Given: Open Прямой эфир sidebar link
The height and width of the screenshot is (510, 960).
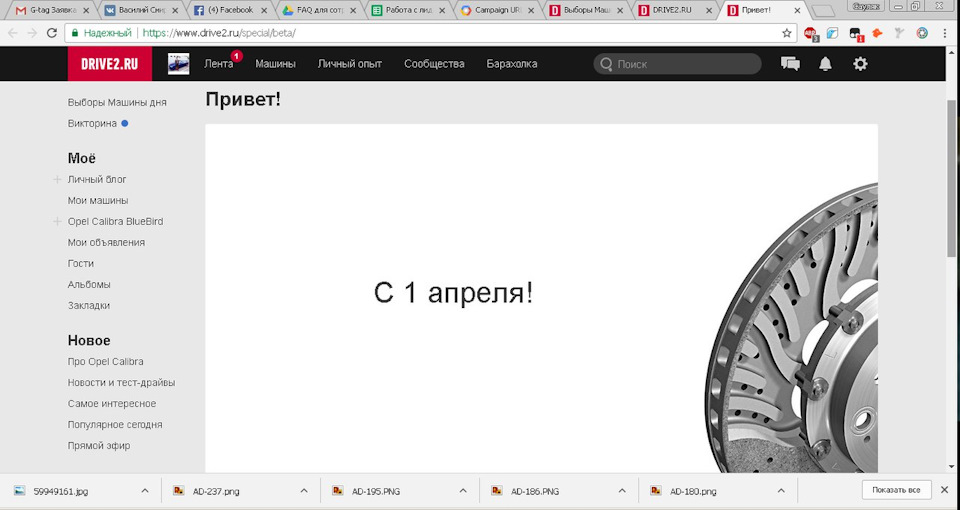Looking at the screenshot, I should pyautogui.click(x=99, y=446).
